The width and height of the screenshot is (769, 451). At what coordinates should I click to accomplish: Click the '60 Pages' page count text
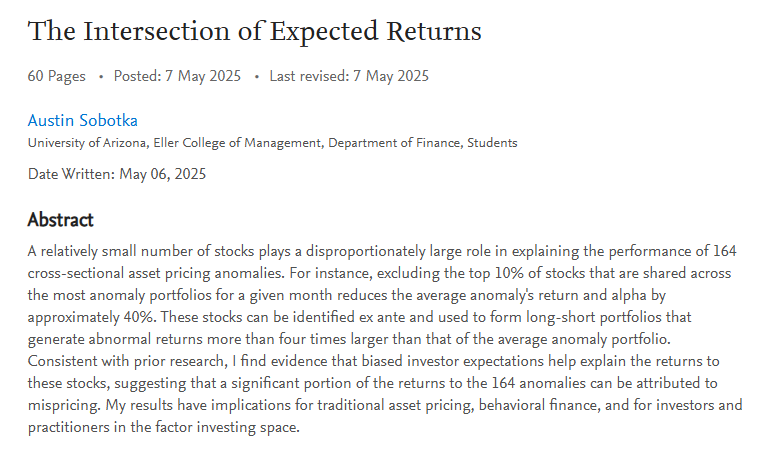coord(57,76)
